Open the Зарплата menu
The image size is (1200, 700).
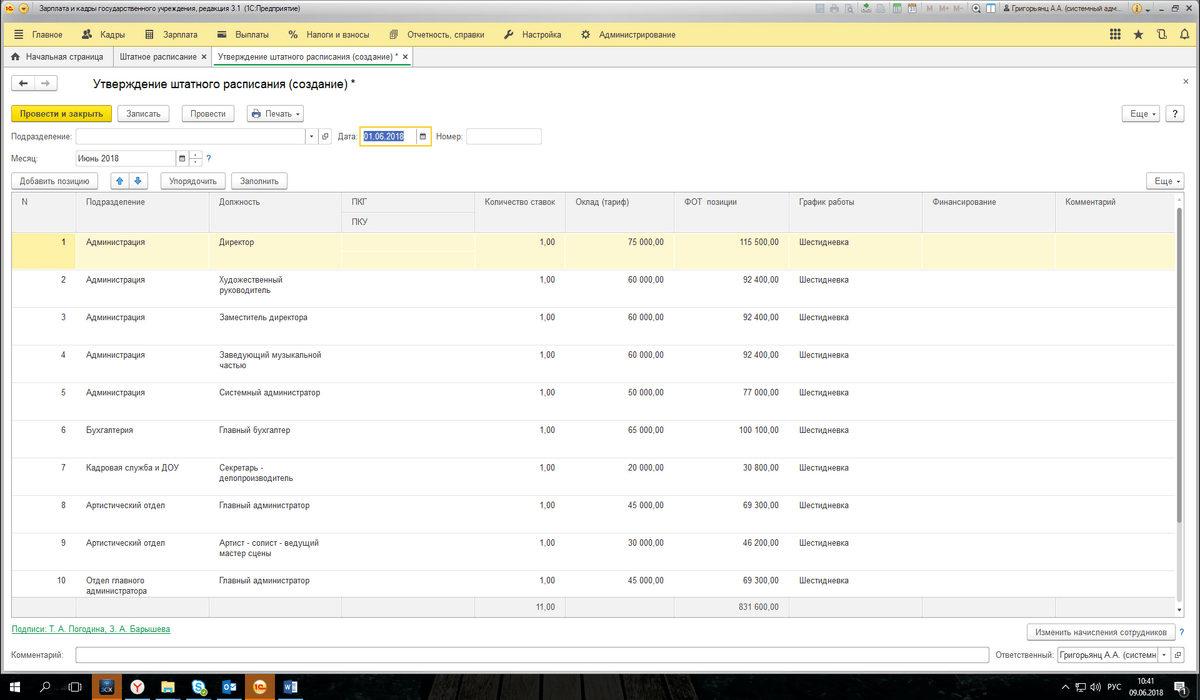point(171,34)
